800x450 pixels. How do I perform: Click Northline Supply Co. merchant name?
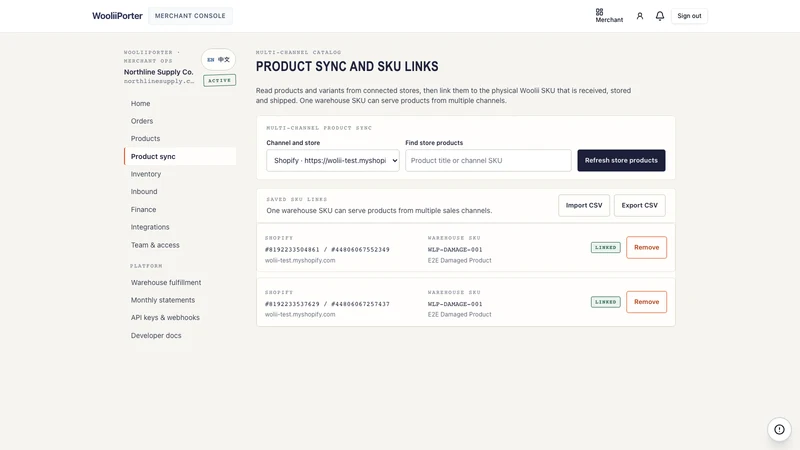point(158,72)
